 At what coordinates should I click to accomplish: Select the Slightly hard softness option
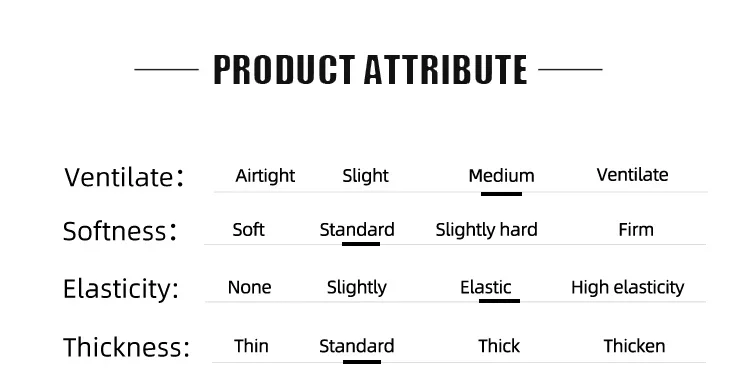(486, 230)
